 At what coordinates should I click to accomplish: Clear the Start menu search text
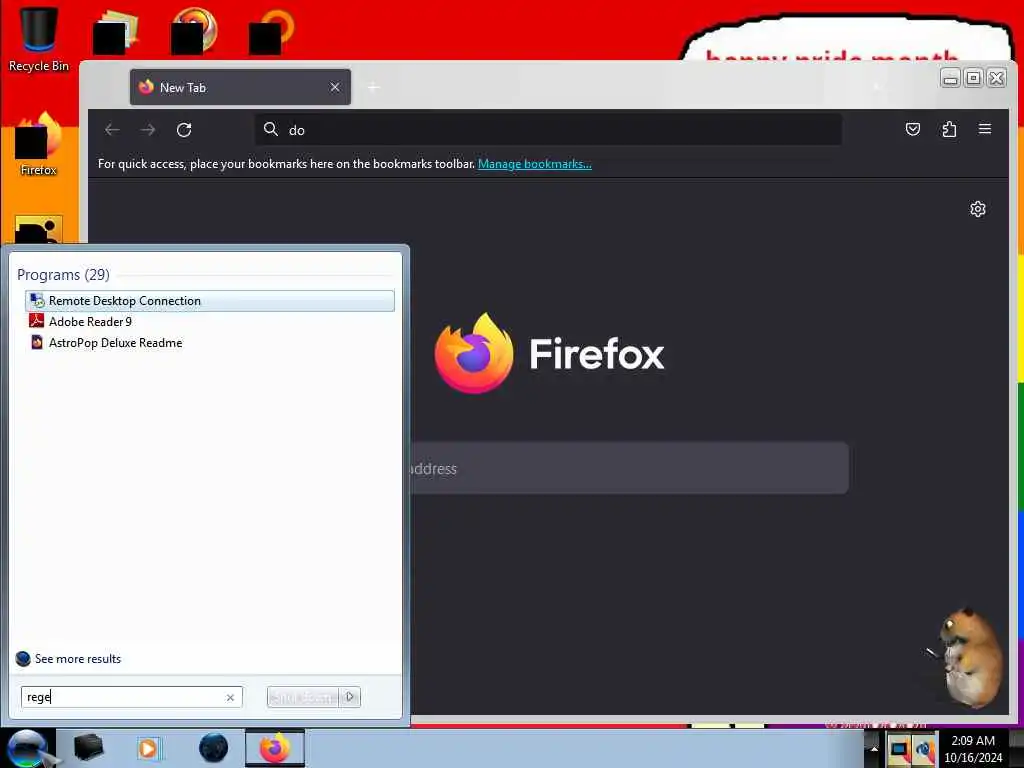230,697
